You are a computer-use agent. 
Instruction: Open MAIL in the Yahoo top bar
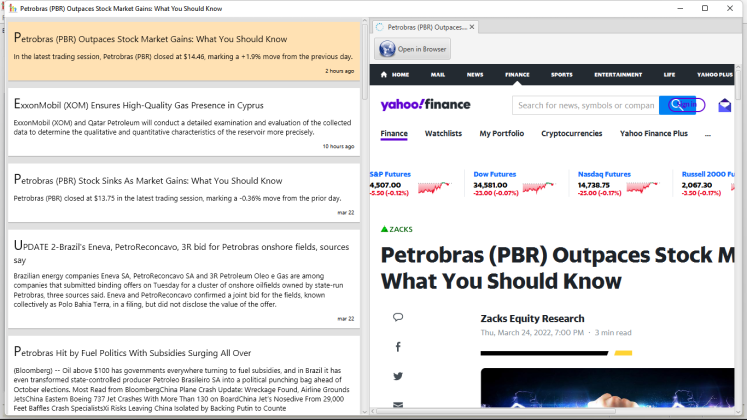[438, 74]
